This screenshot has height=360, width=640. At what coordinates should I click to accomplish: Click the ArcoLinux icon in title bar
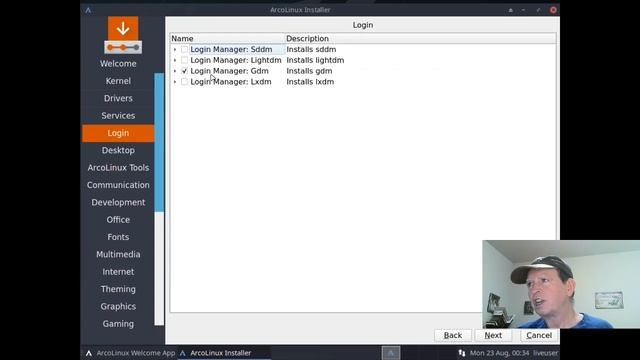88,10
